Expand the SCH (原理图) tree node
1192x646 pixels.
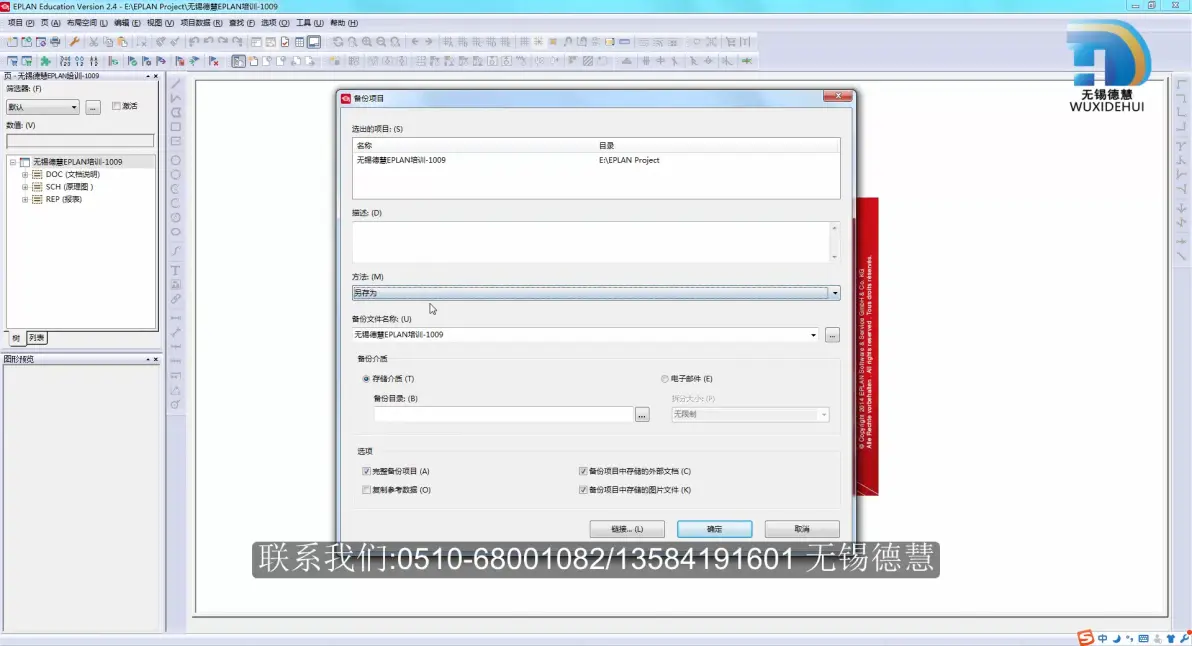click(25, 187)
